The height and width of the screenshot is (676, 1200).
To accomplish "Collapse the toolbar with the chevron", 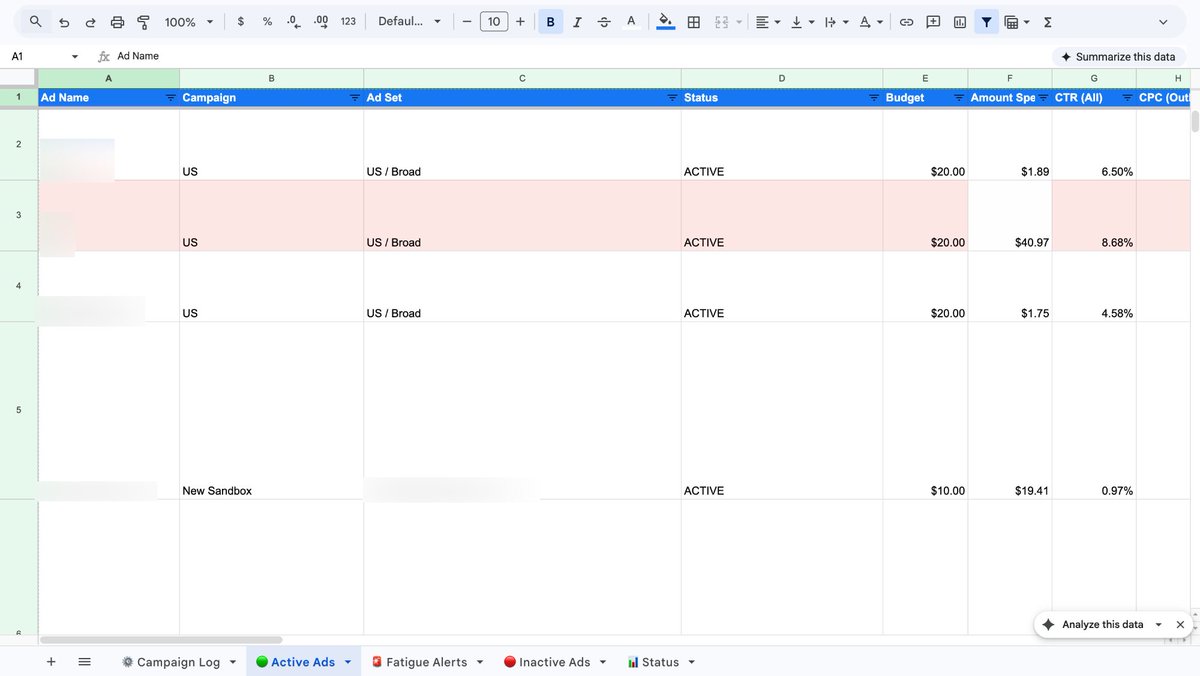I will (1164, 21).
